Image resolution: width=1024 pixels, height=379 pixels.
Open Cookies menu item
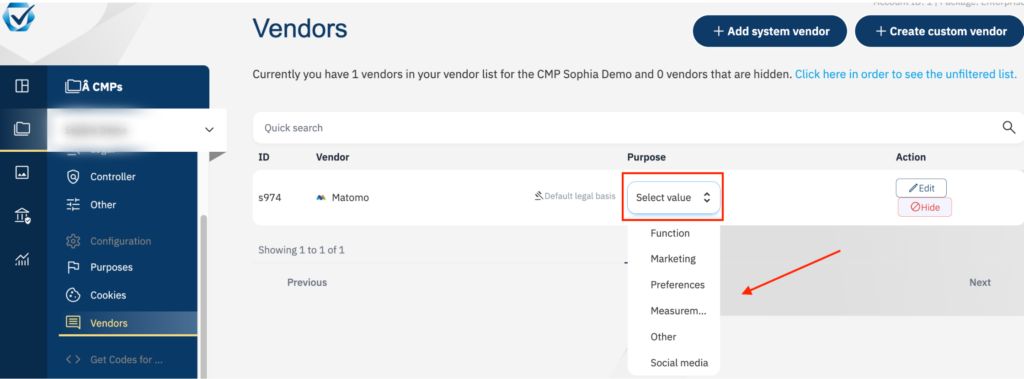pos(108,295)
